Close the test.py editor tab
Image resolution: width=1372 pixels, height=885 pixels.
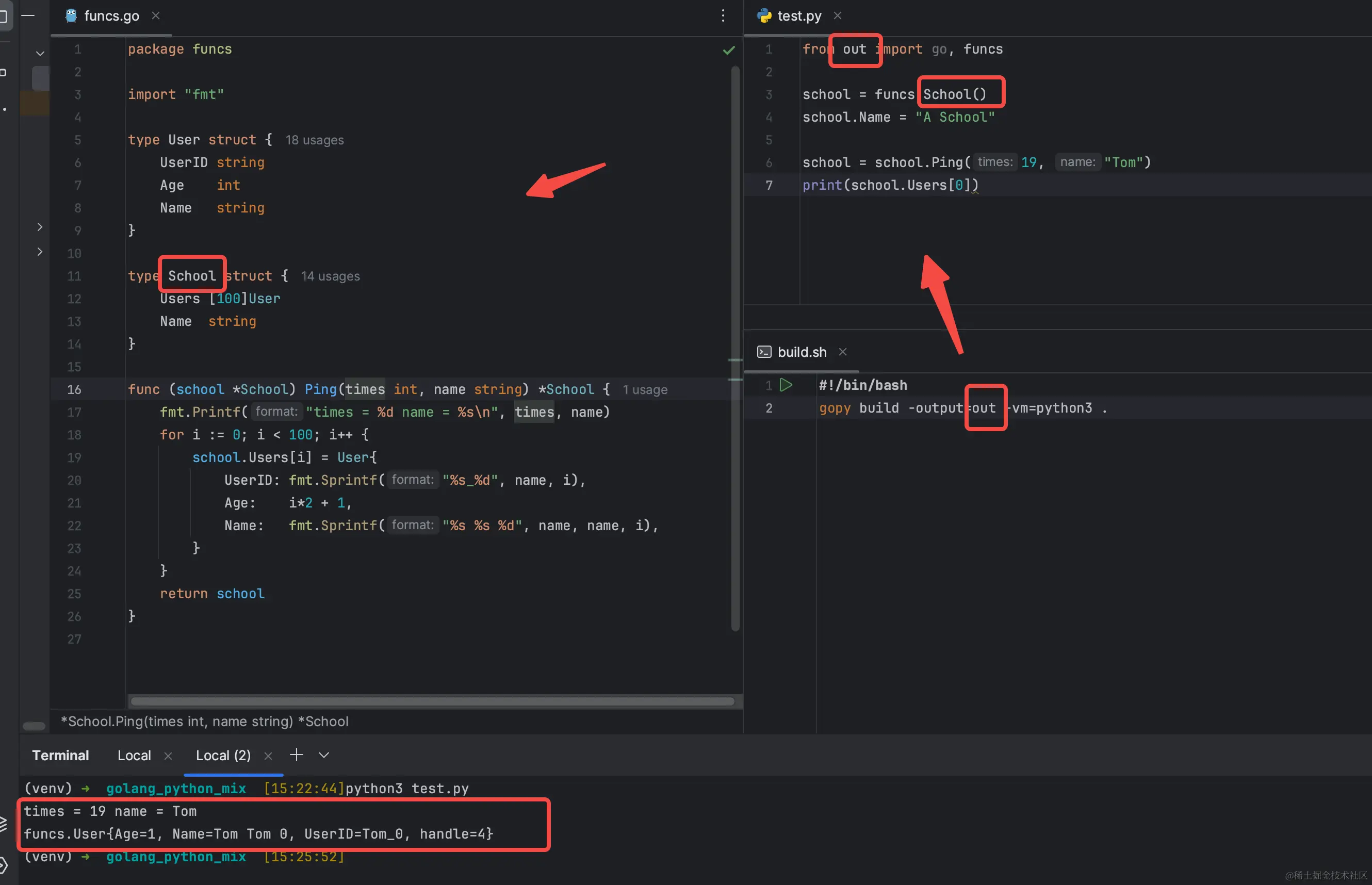[838, 15]
